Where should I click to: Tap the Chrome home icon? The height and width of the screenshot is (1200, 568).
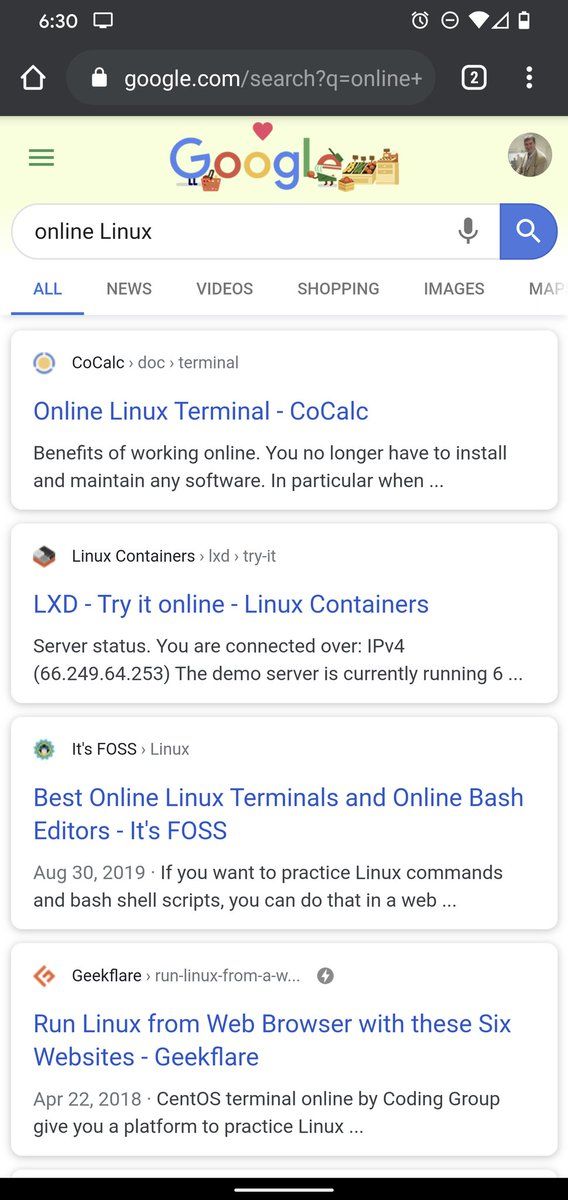coord(33,78)
